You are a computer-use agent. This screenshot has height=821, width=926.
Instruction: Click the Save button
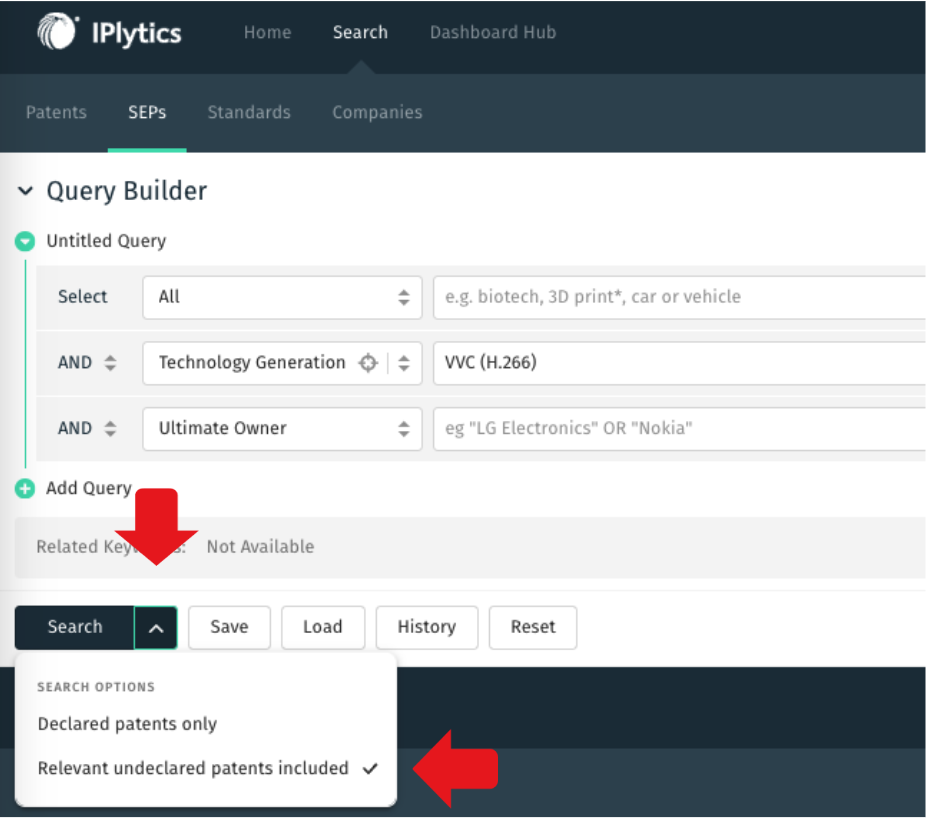pyautogui.click(x=229, y=628)
